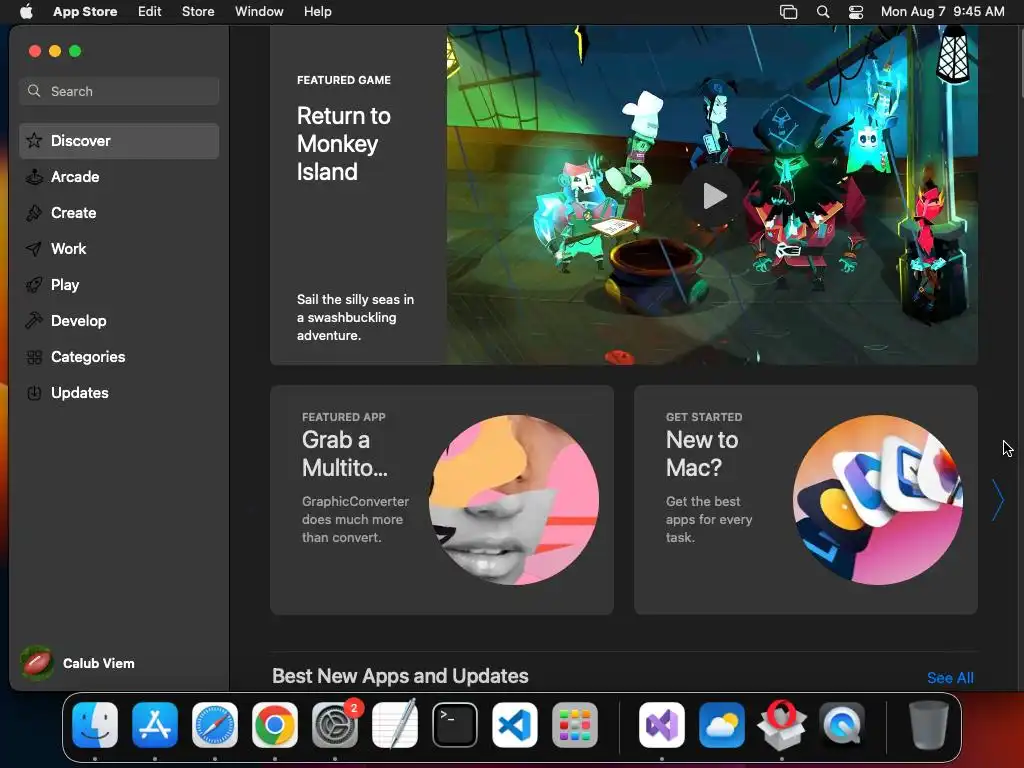Open the Edit menu

point(150,12)
